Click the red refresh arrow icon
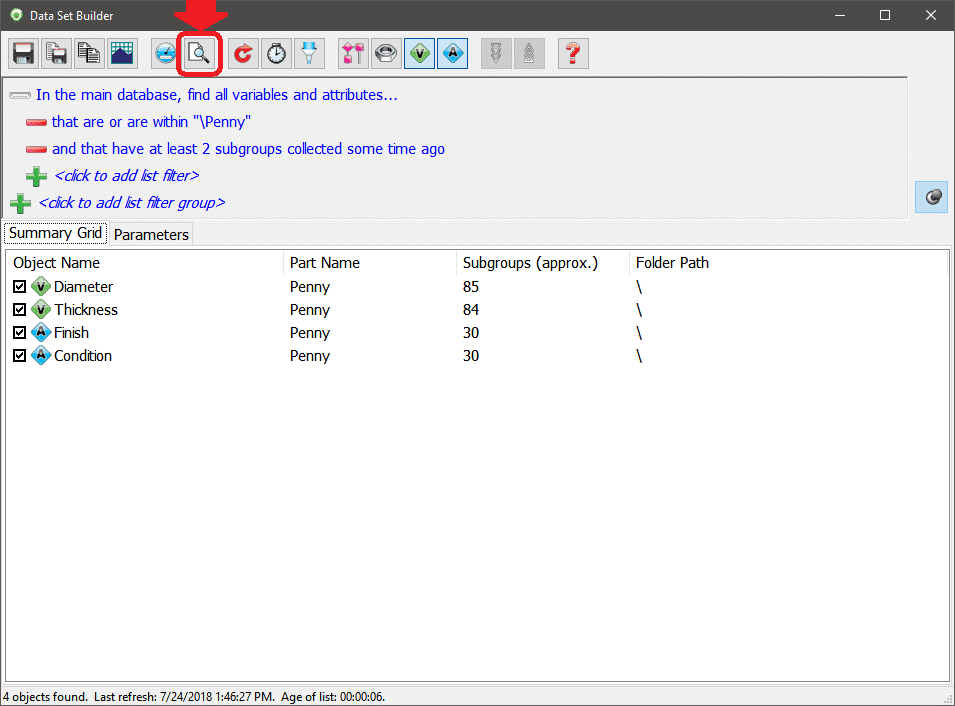 click(243, 54)
